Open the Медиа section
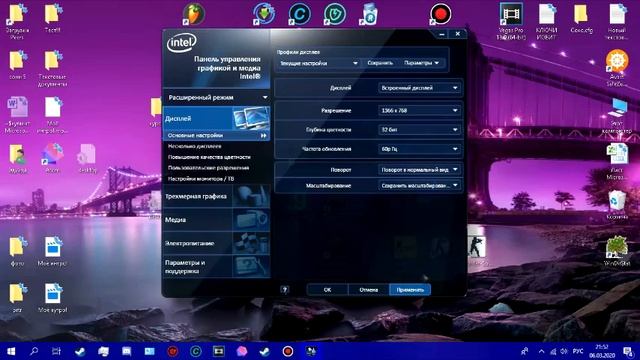Viewport: 640px width, 360px height. (216, 220)
